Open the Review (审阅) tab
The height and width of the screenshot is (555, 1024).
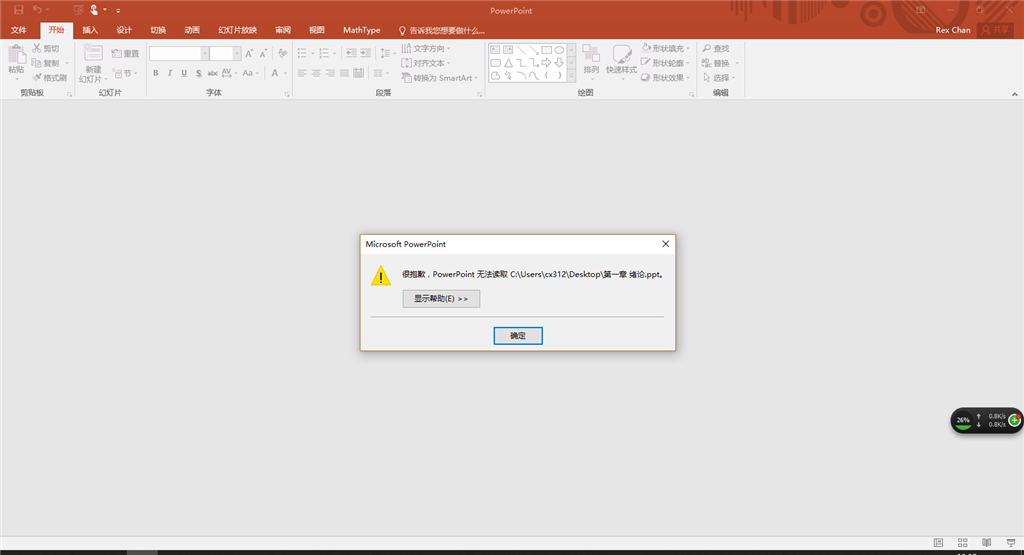[283, 30]
